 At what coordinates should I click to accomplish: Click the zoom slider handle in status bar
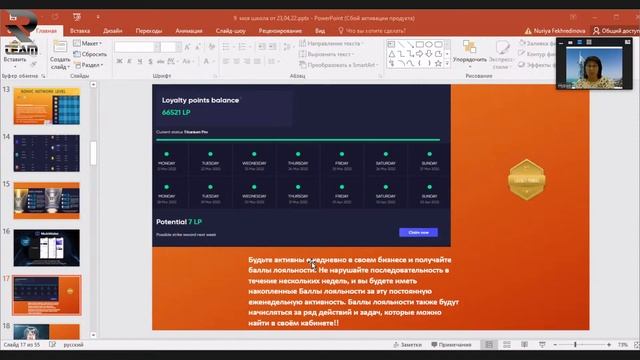coord(575,345)
